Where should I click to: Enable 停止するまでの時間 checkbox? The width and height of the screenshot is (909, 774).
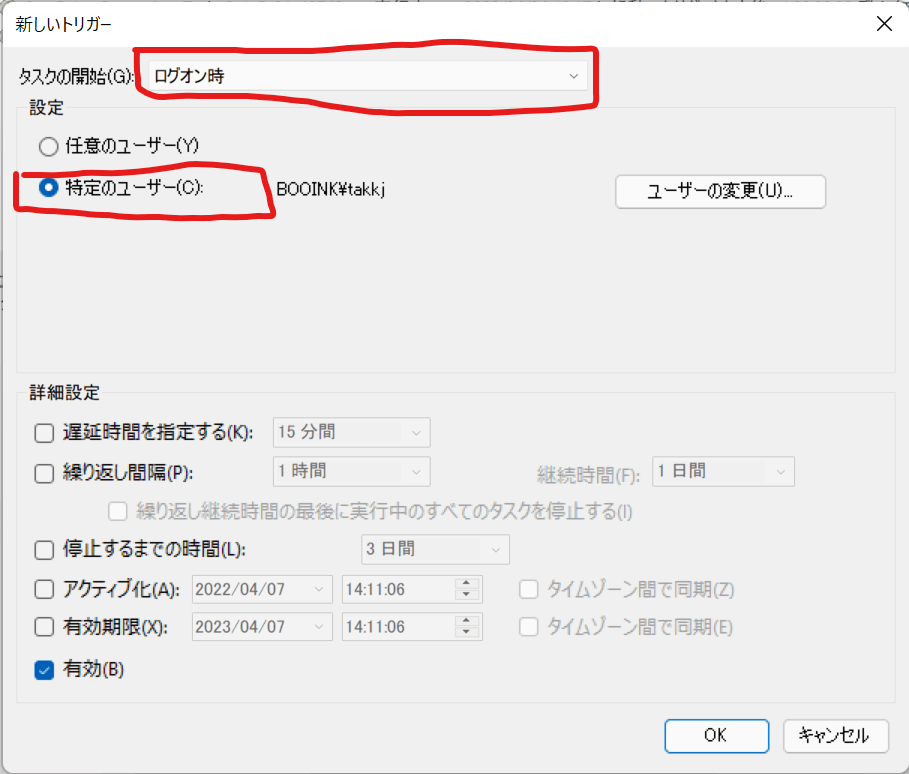coord(44,549)
